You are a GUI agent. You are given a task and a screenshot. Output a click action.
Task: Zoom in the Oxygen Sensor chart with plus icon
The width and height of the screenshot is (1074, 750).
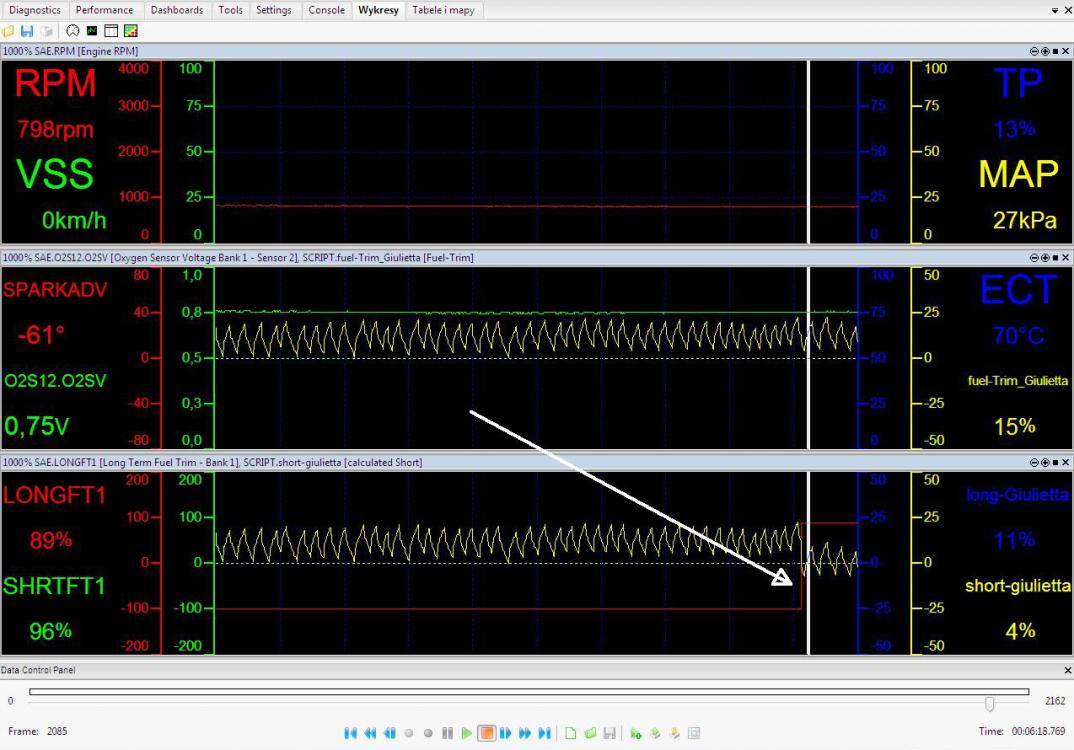click(1045, 257)
